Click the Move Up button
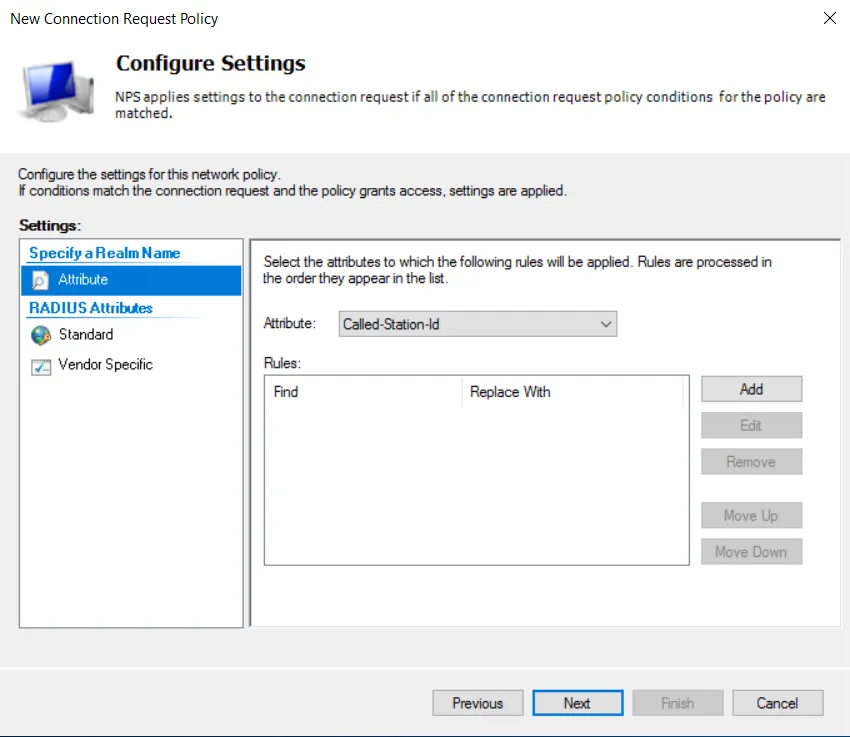 pos(751,515)
